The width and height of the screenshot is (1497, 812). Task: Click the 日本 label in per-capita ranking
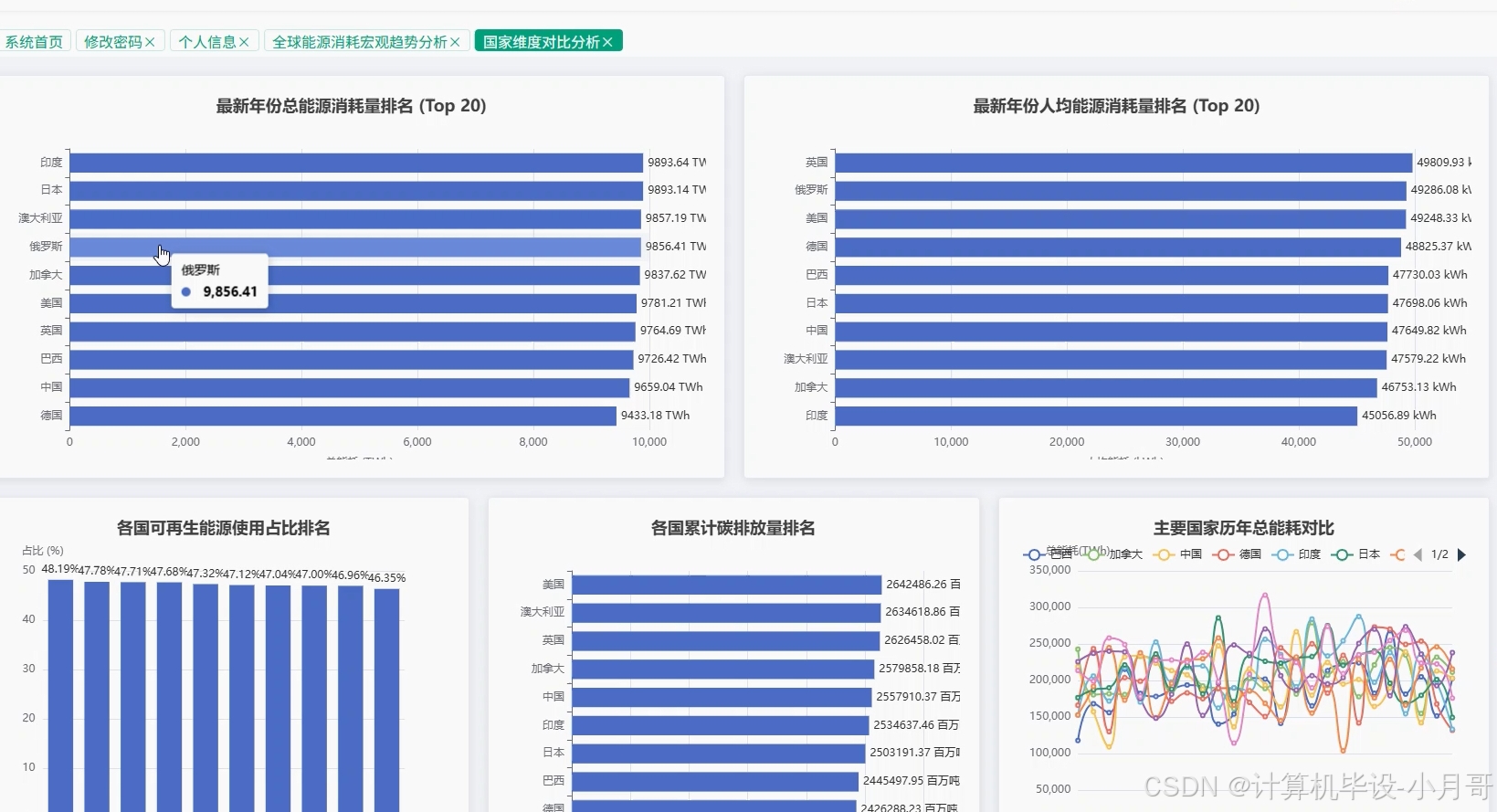tap(817, 303)
